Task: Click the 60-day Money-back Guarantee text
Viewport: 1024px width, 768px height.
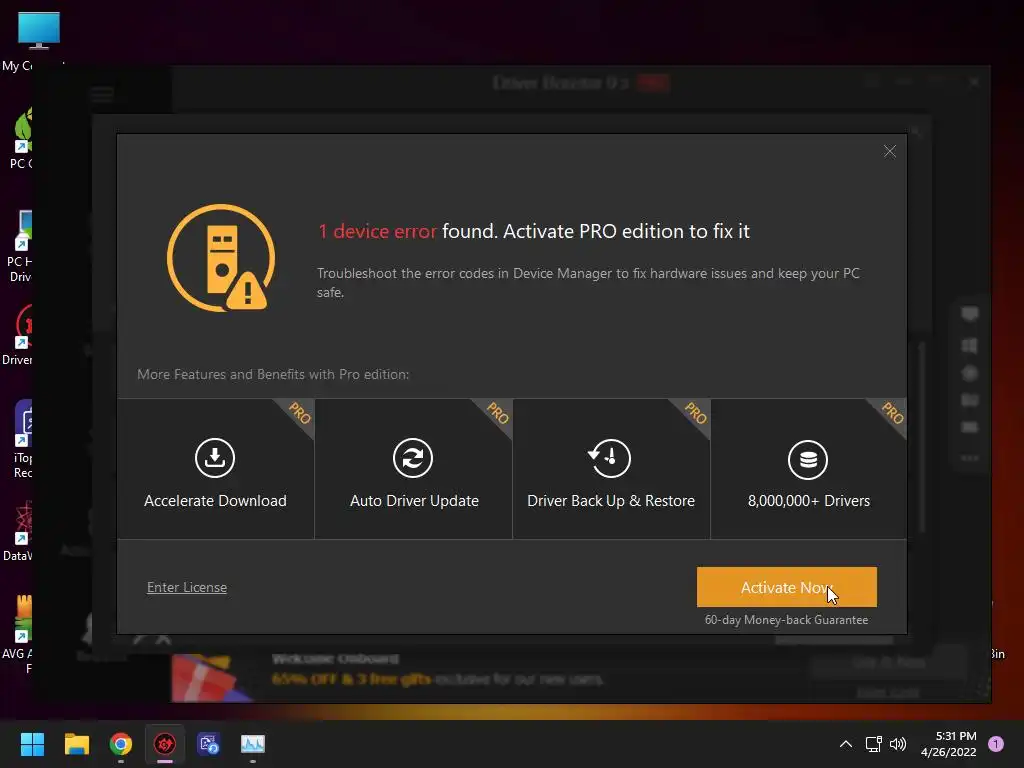Action: point(786,620)
